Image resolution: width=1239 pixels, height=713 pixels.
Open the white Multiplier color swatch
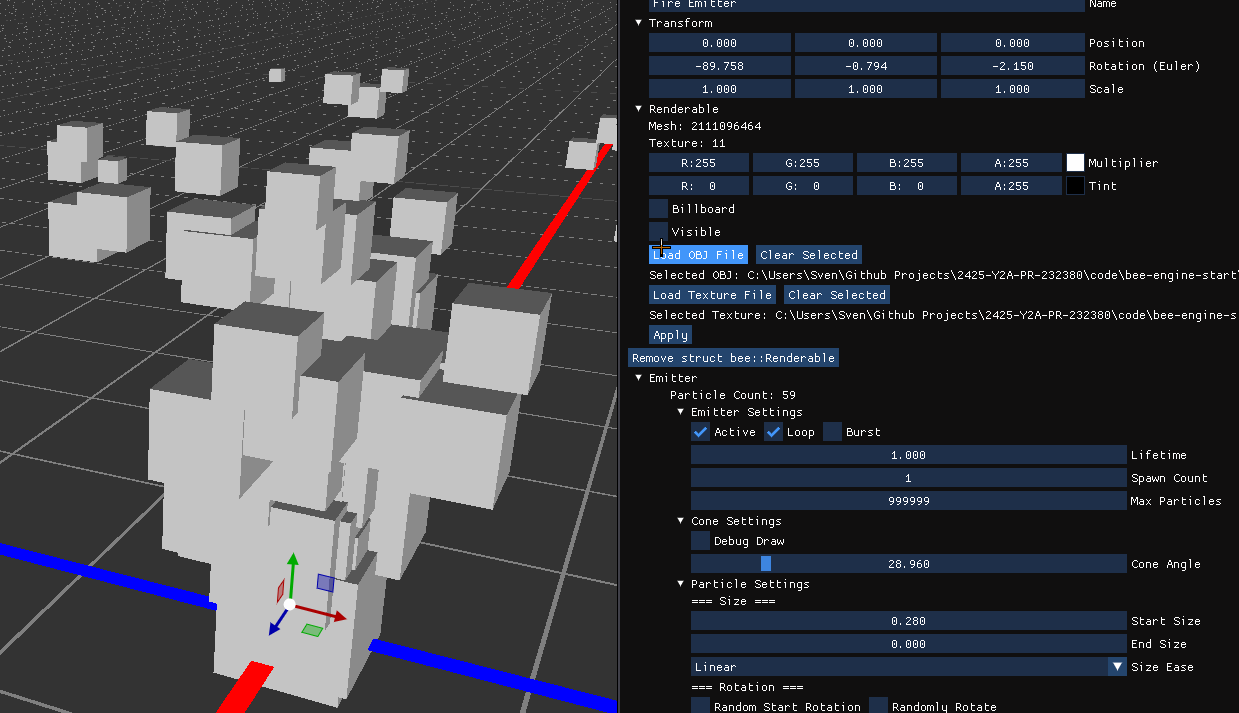point(1075,163)
